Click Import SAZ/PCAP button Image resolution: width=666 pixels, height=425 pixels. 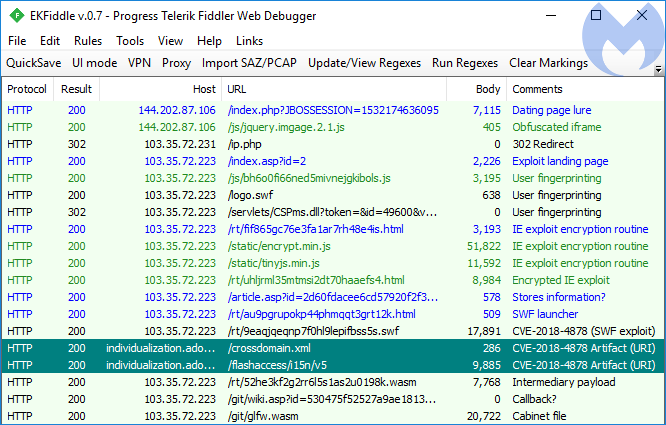click(249, 63)
